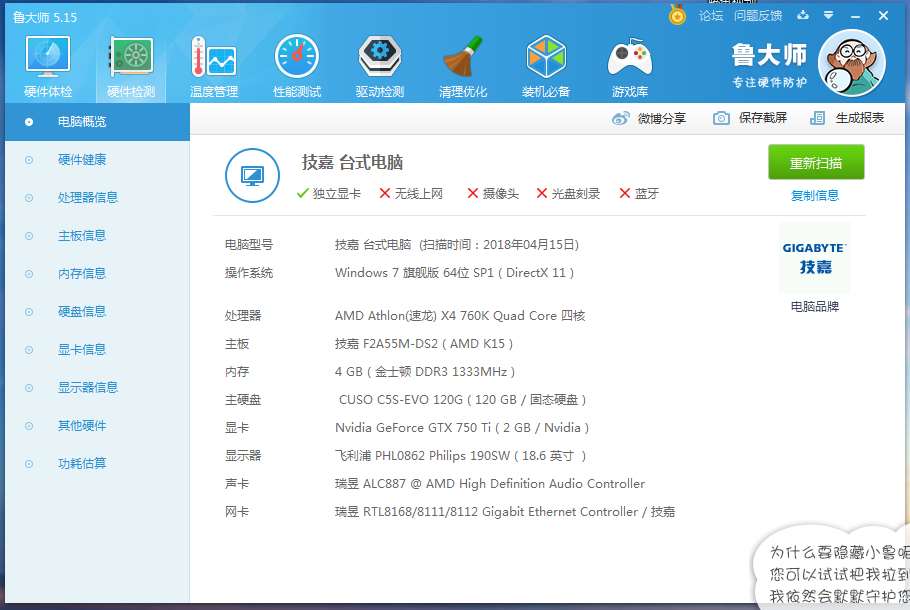This screenshot has height=610, width=910.
Task: Click the GIGABYTE 技嘉 brand logo
Action: tap(815, 258)
